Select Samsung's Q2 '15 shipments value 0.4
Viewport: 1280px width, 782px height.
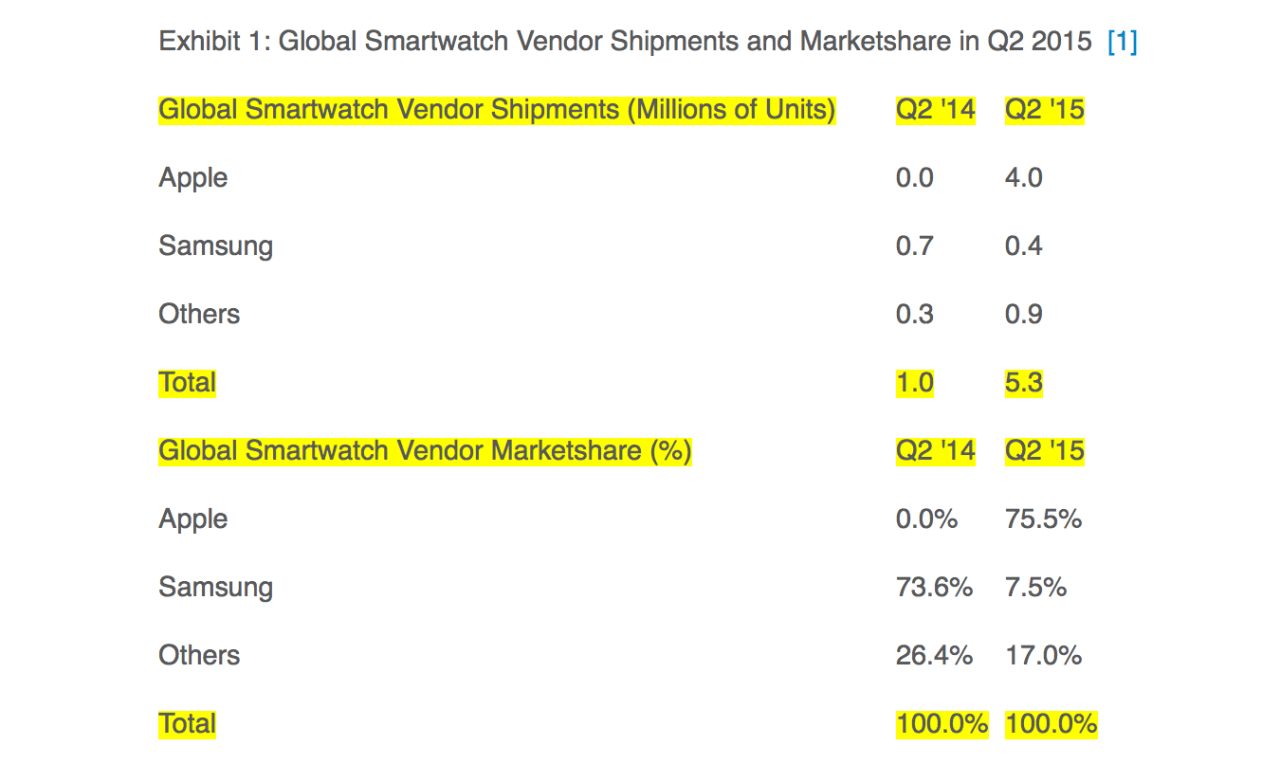coord(1023,246)
